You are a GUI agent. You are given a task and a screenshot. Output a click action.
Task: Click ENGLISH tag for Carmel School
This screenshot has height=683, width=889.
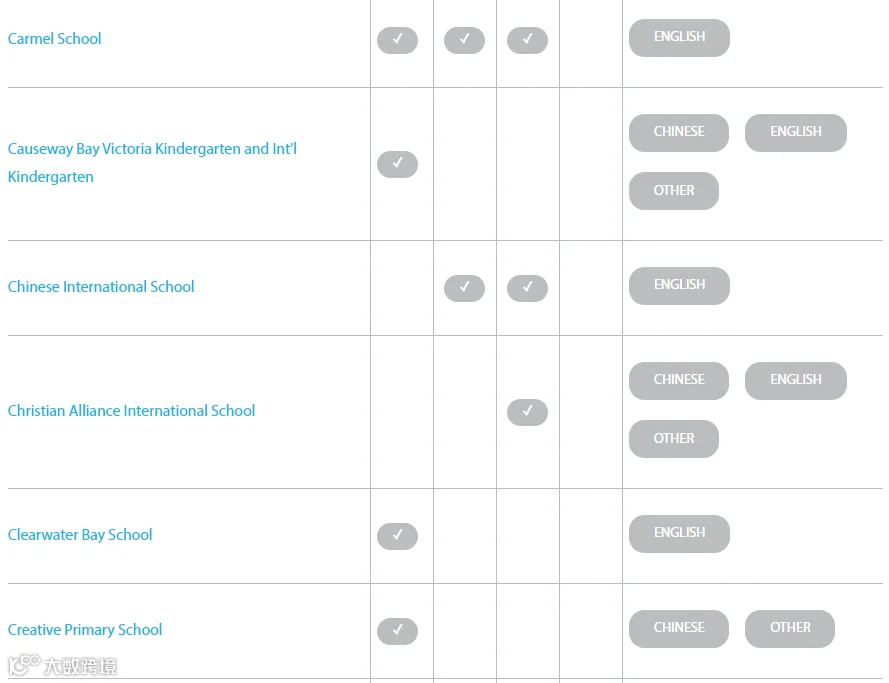point(679,38)
